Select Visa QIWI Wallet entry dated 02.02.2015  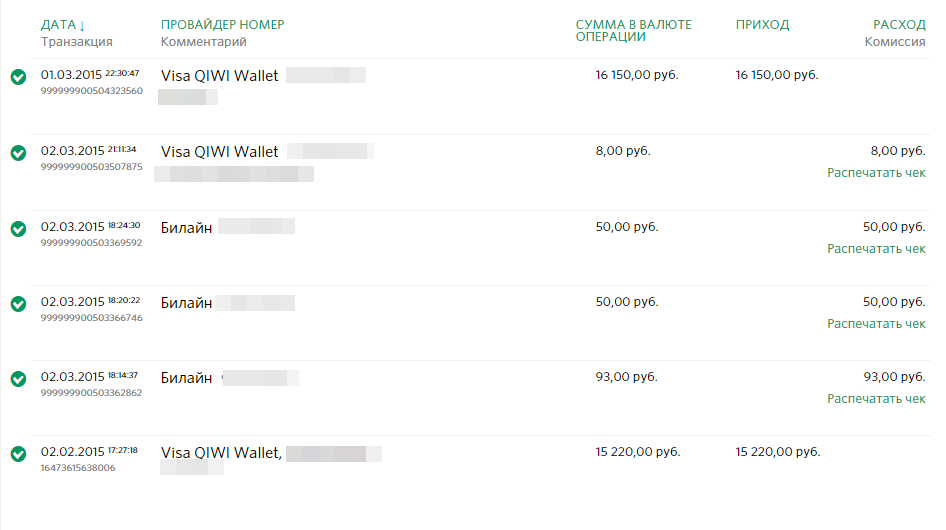coord(221,453)
